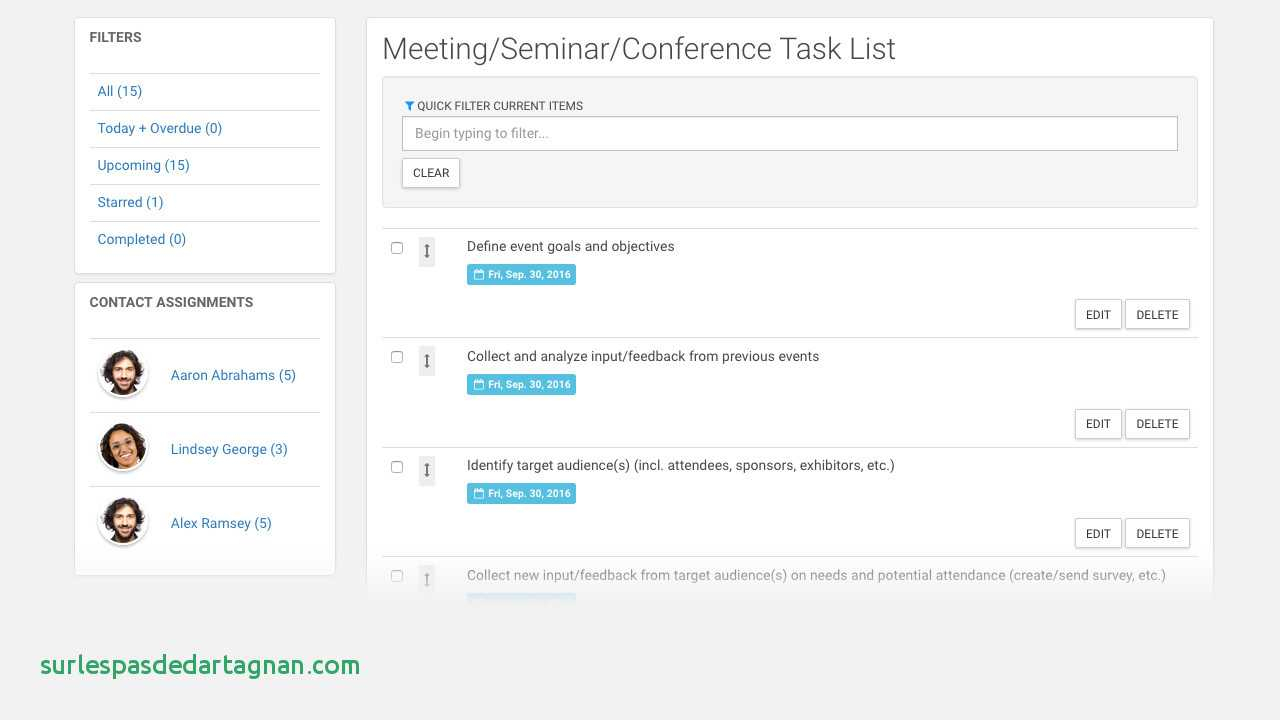Screen dimensions: 1280x720
Task: Check off Define event goals and objectives
Action: point(397,248)
